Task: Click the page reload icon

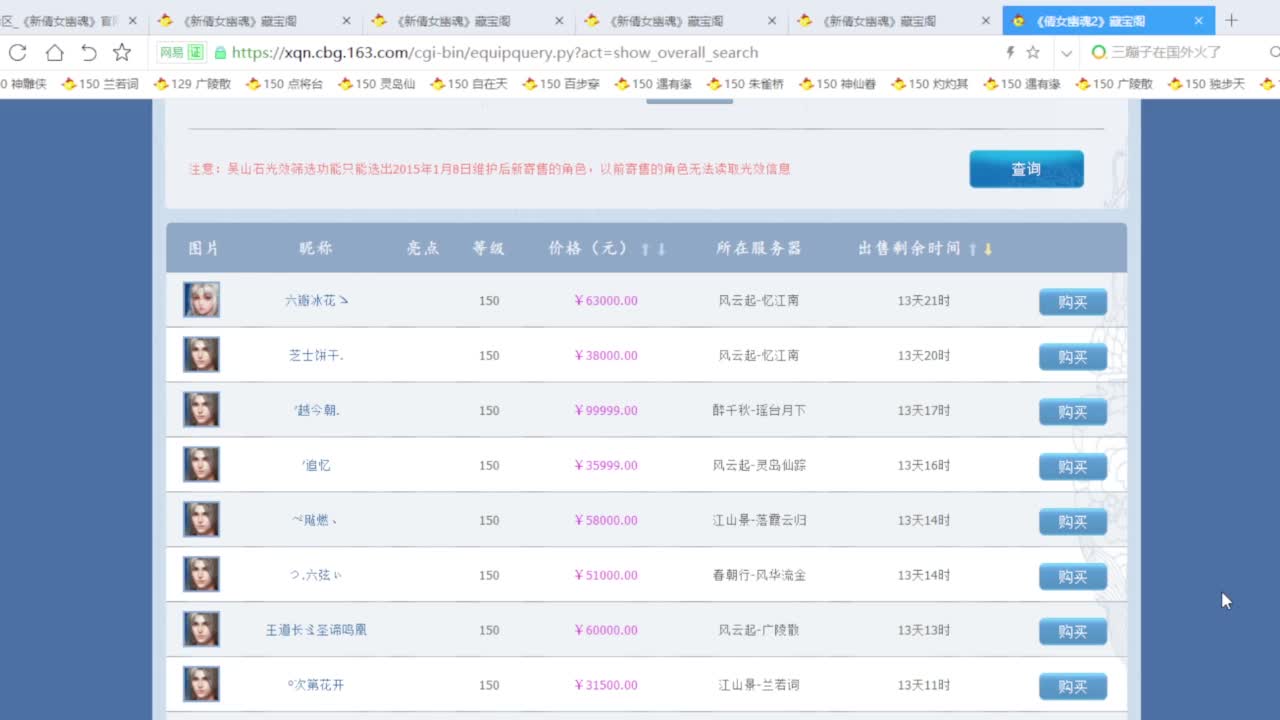Action: pyautogui.click(x=17, y=53)
